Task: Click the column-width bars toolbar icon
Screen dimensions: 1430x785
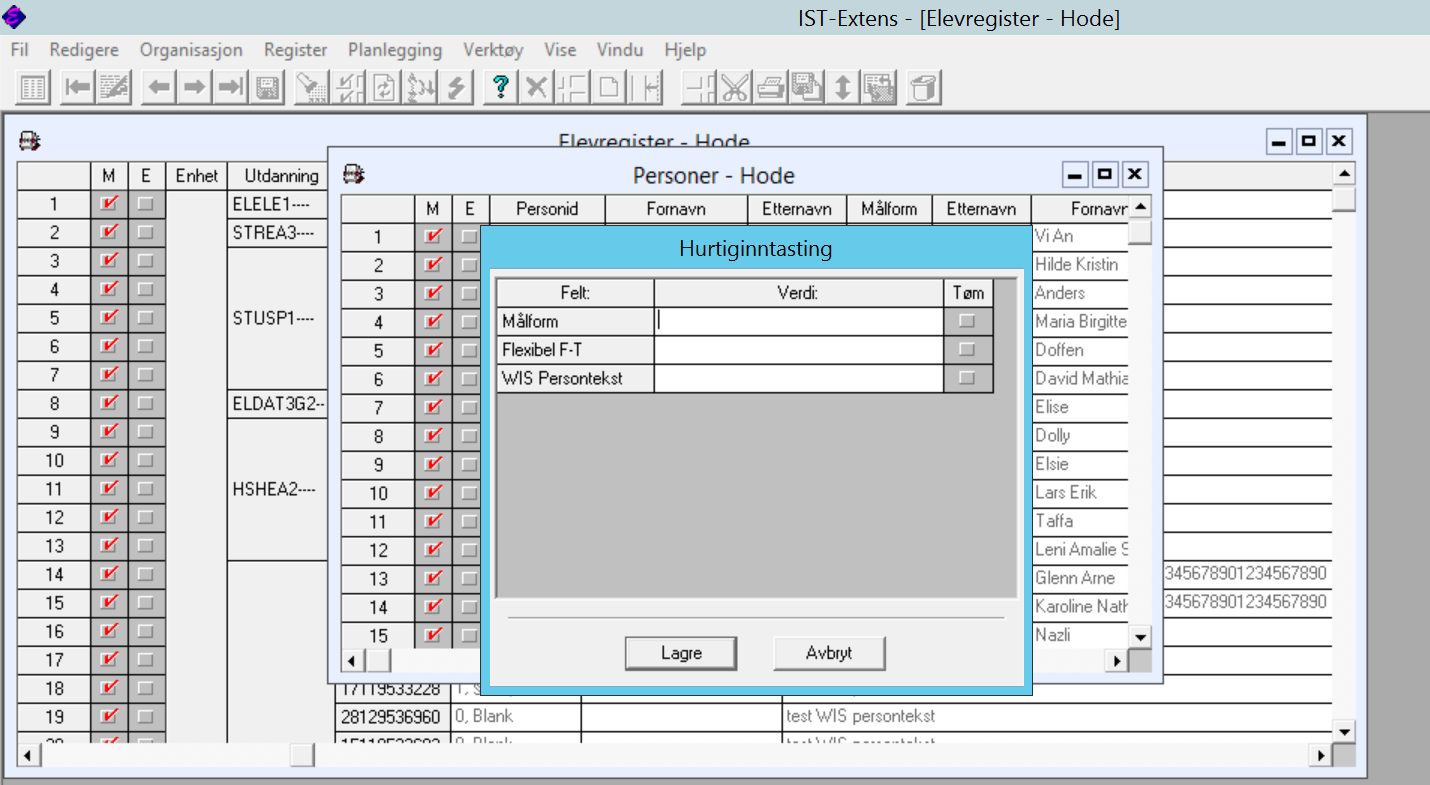Action: point(646,88)
